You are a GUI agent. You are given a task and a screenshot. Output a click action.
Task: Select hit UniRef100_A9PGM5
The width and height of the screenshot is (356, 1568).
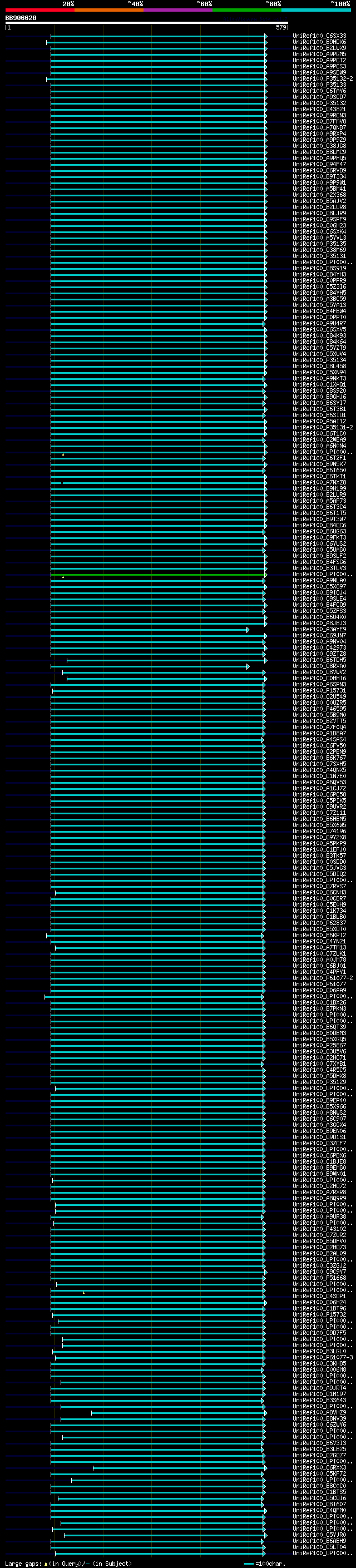coord(319,54)
